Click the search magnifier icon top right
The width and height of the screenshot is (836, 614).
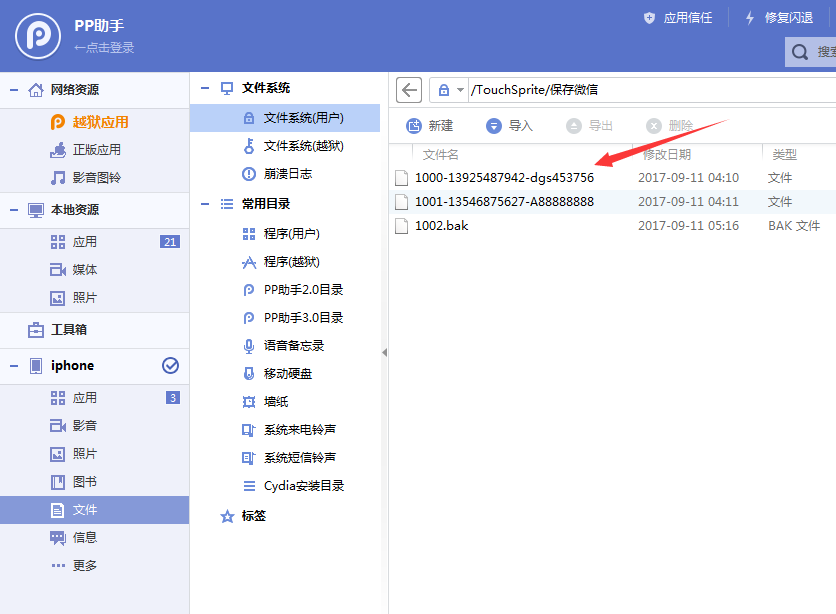pos(798,51)
